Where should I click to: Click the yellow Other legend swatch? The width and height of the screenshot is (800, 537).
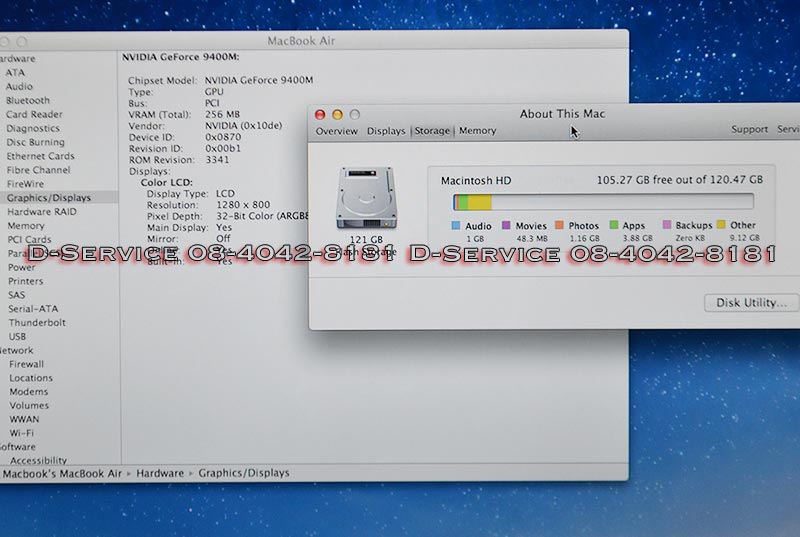[x=721, y=224]
